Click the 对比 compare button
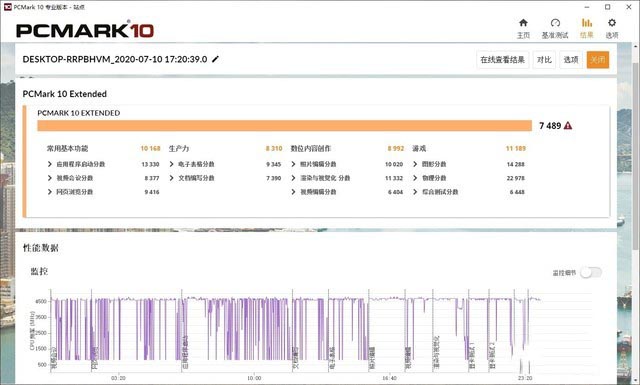The width and height of the screenshot is (640, 385). (x=544, y=60)
